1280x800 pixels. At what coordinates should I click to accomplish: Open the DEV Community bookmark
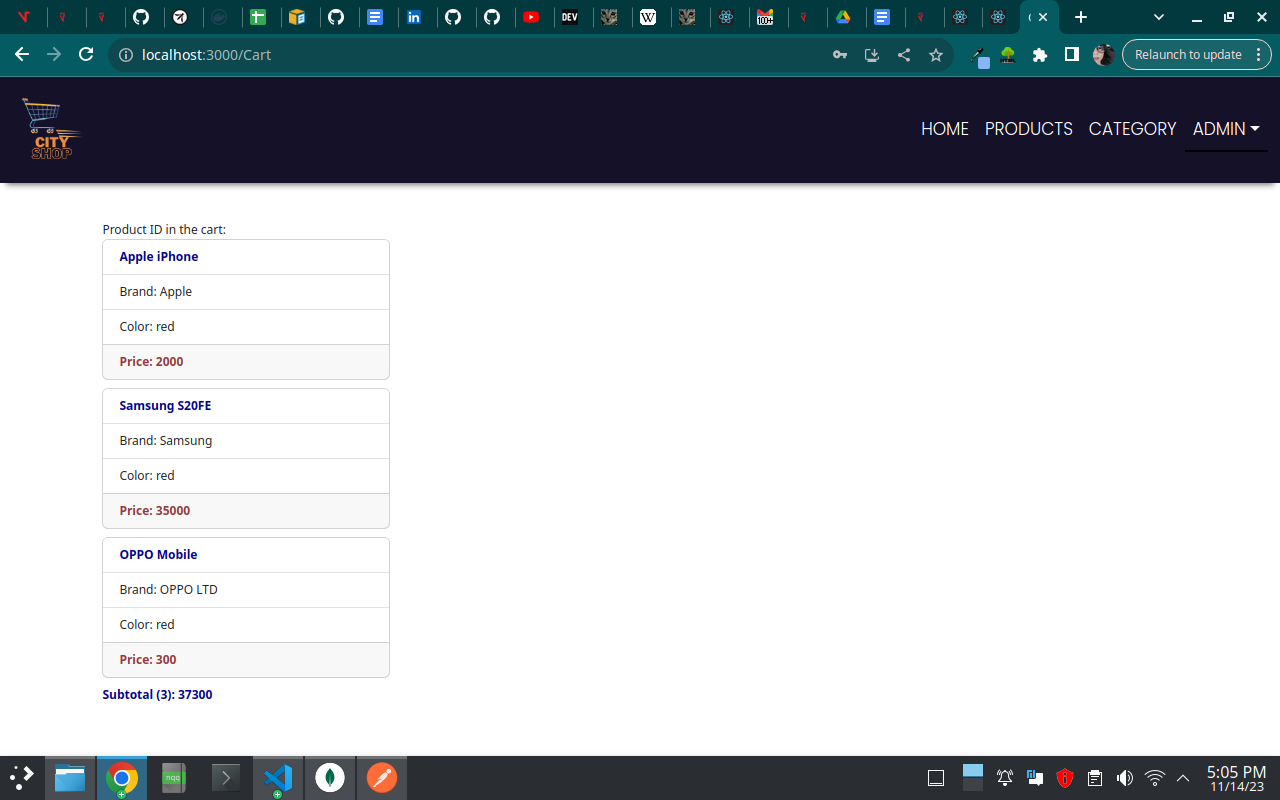[x=572, y=17]
